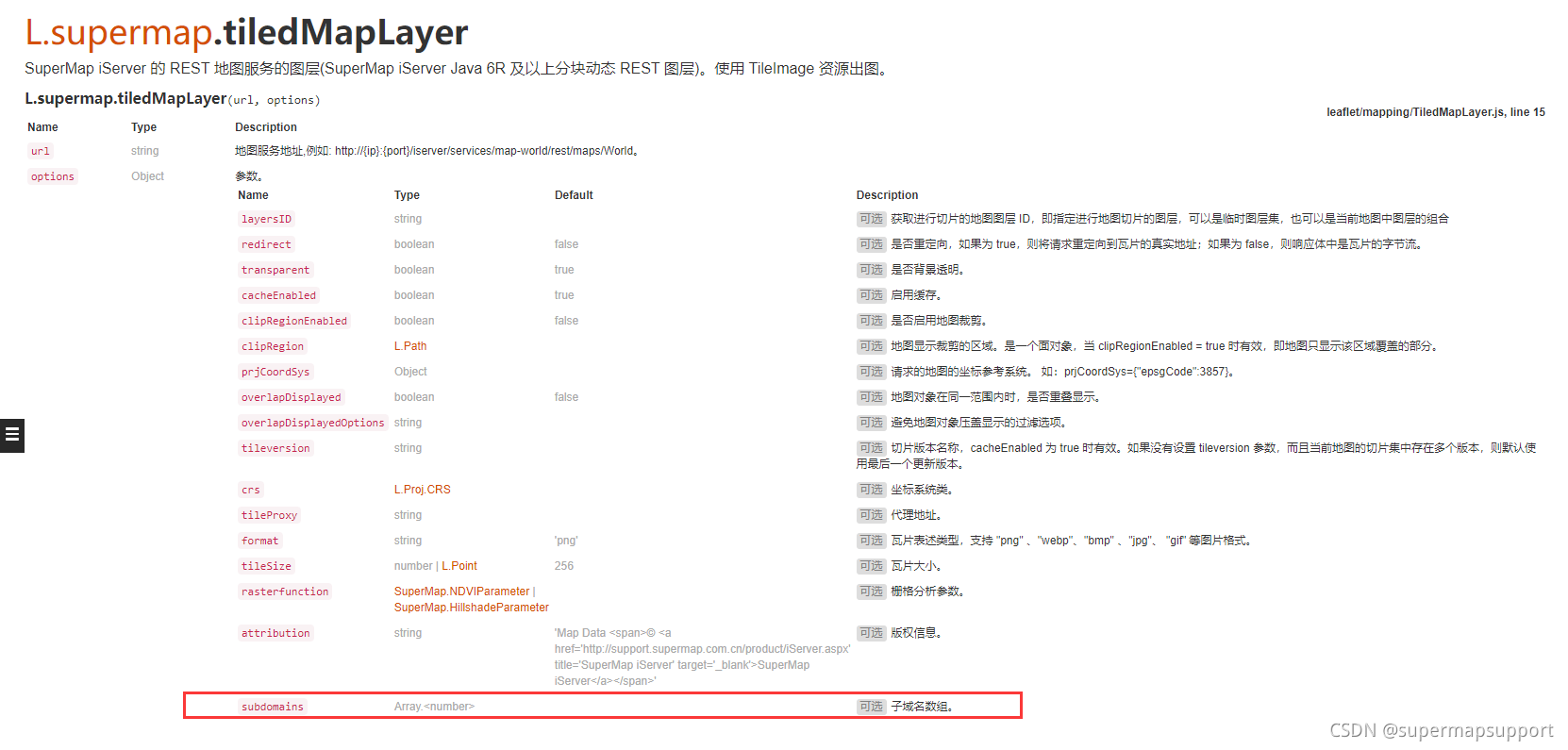This screenshot has width=1568, height=750.
Task: Click the clipRegion option name
Action: 273,346
